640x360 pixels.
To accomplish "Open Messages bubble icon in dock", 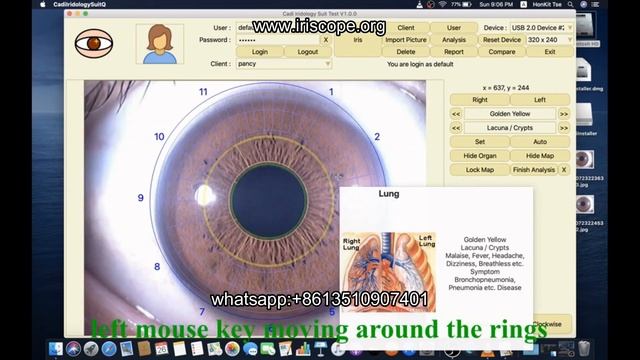I will 250,349.
